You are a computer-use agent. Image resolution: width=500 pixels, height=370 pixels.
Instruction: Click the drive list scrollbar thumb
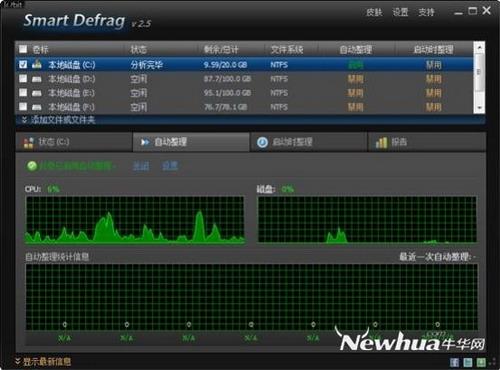tap(479, 72)
